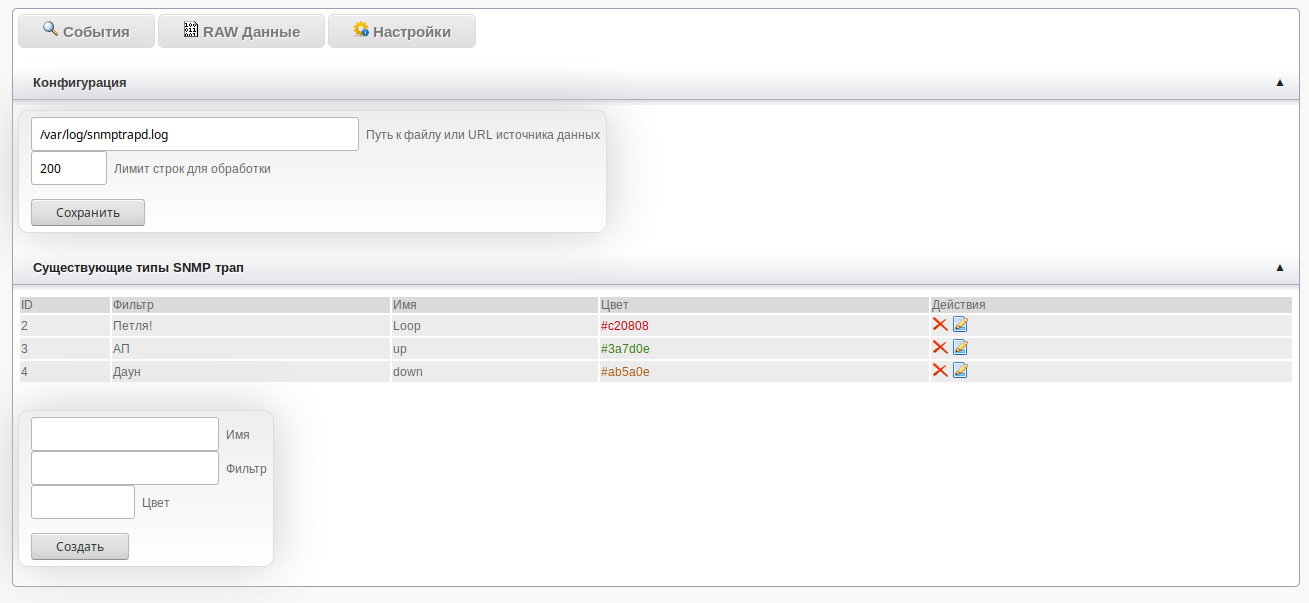This screenshot has height=603, width=1309.
Task: Delete the down trap type
Action: (x=940, y=370)
